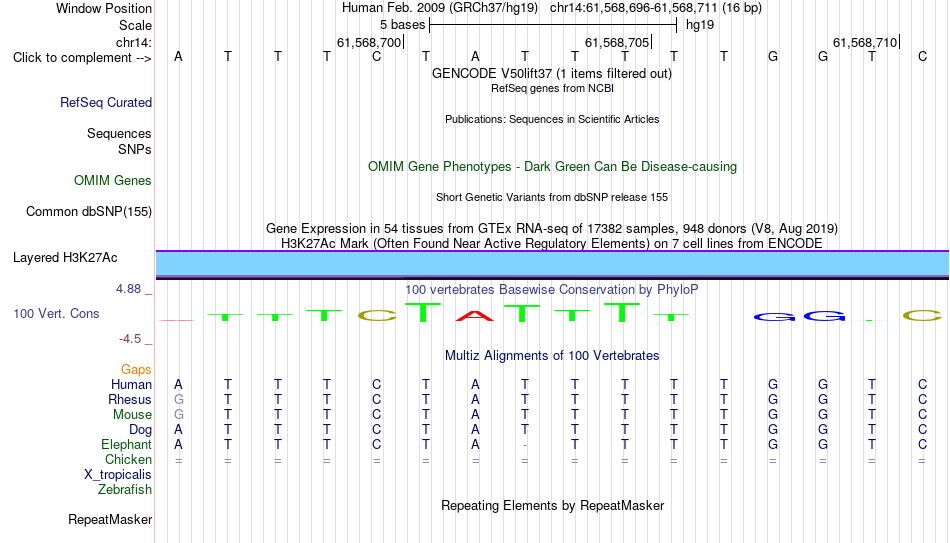
Task: Click the gap dash in the Elephant row
Action: click(525, 445)
